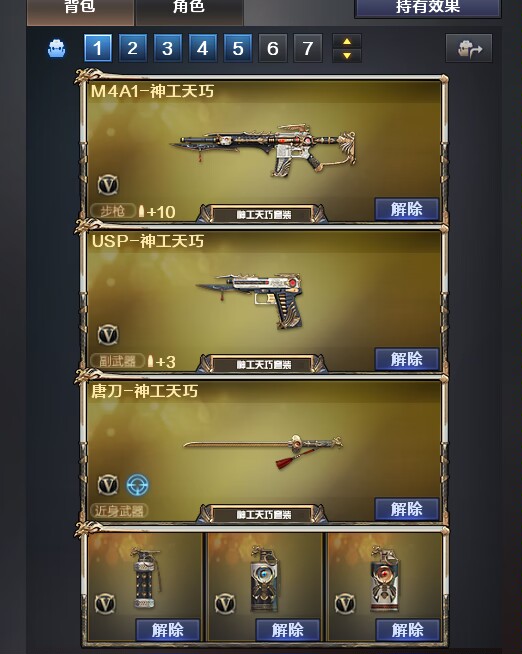The image size is (522, 654).
Task: Click the down arrow next to slot 7
Action: (x=347, y=55)
